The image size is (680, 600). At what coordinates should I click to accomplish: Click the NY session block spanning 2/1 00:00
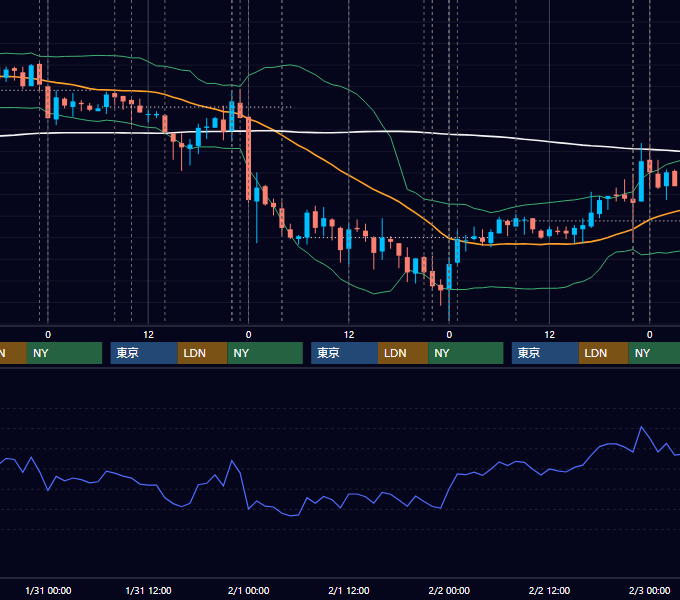(x=265, y=353)
